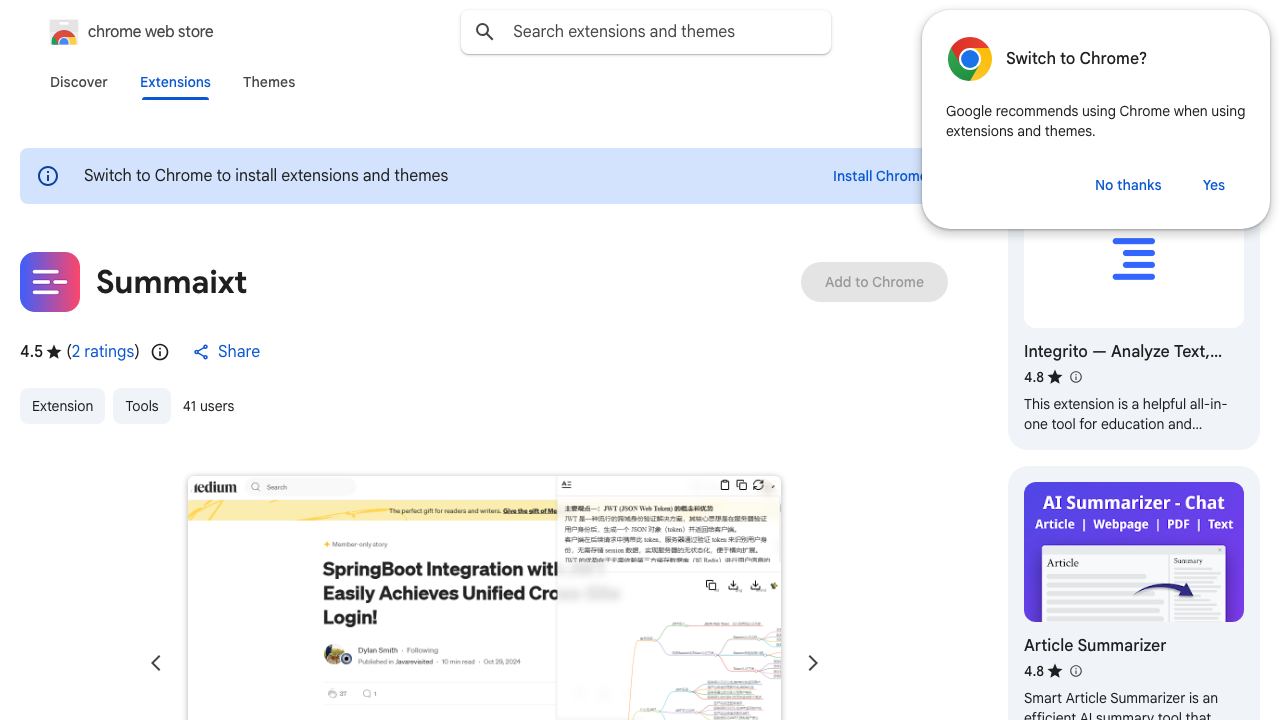The image size is (1280, 720).
Task: Click the Switch to Chrome? popup heading
Action: pos(1076,58)
